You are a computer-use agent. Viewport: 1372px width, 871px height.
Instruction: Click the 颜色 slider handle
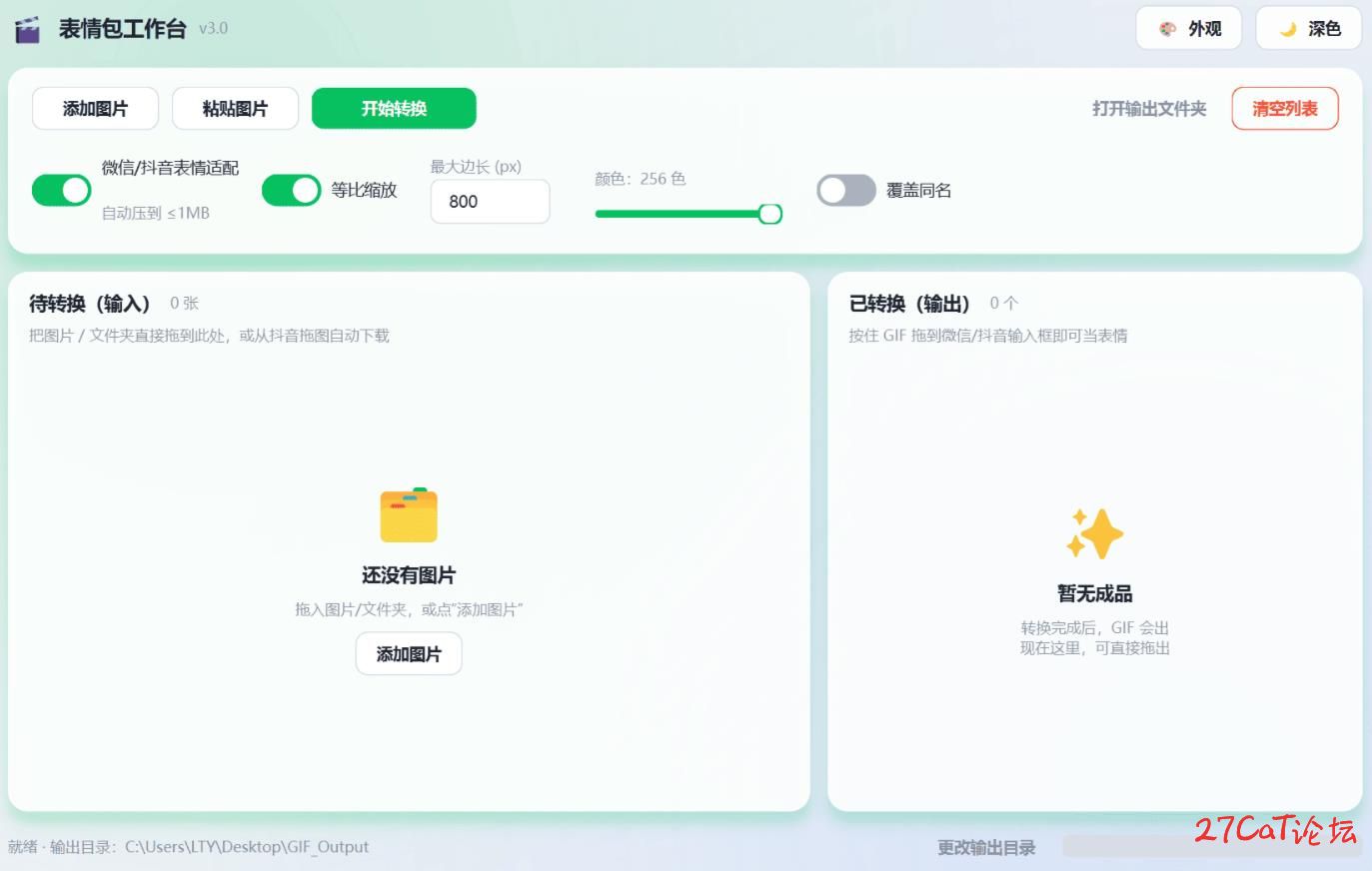coord(770,214)
